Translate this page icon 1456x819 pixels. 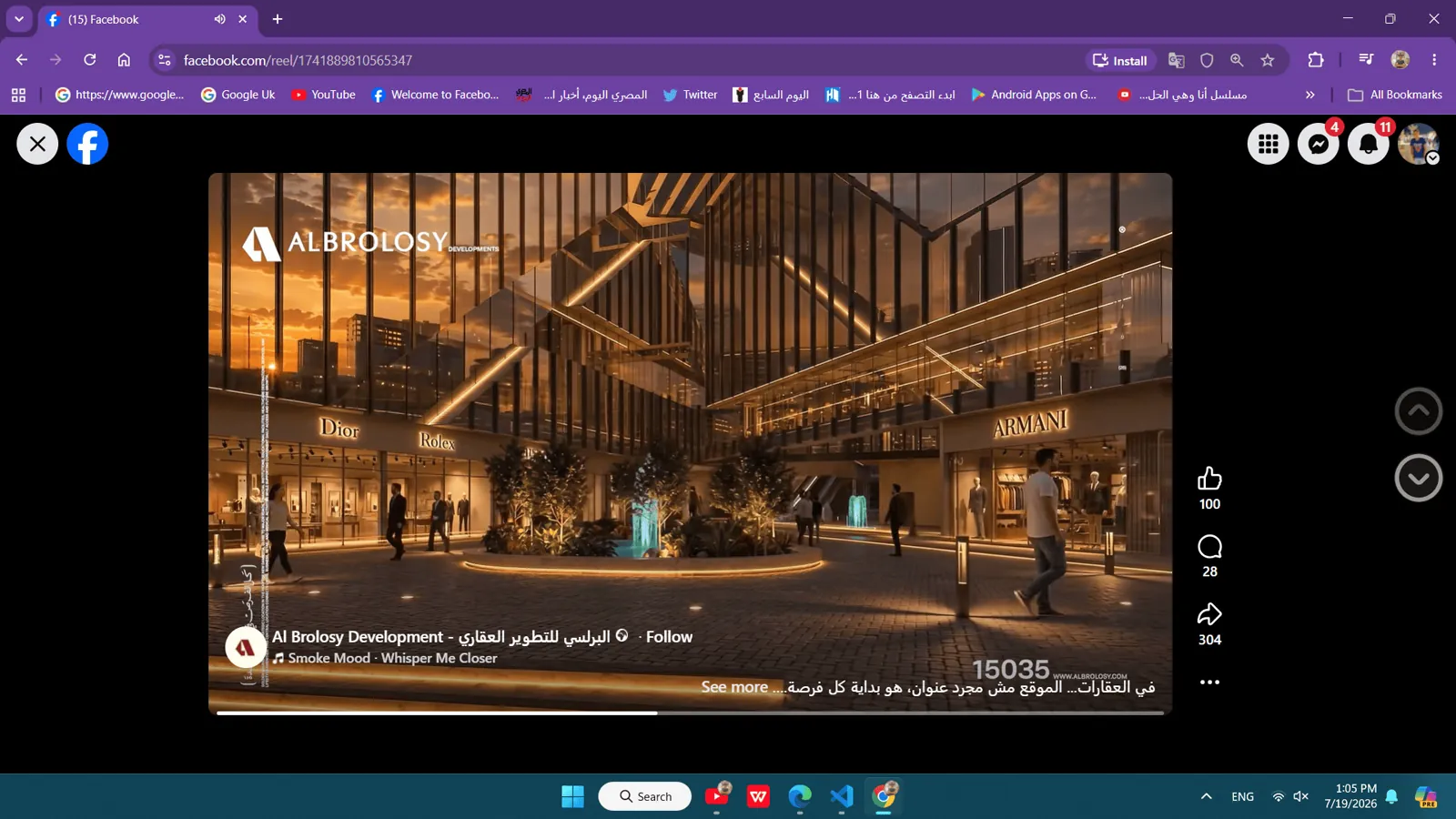coord(1177,60)
